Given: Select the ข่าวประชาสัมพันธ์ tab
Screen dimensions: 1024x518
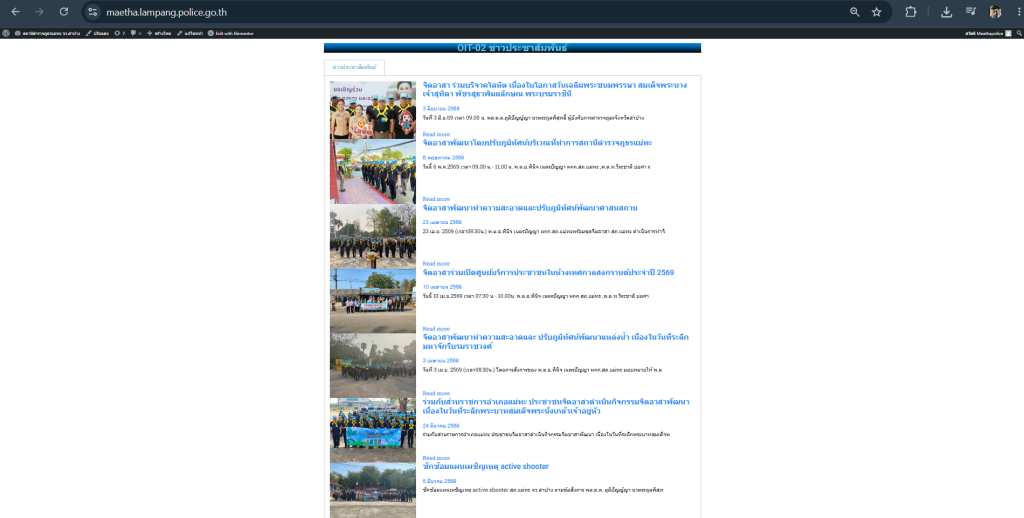Looking at the screenshot, I should tap(354, 67).
